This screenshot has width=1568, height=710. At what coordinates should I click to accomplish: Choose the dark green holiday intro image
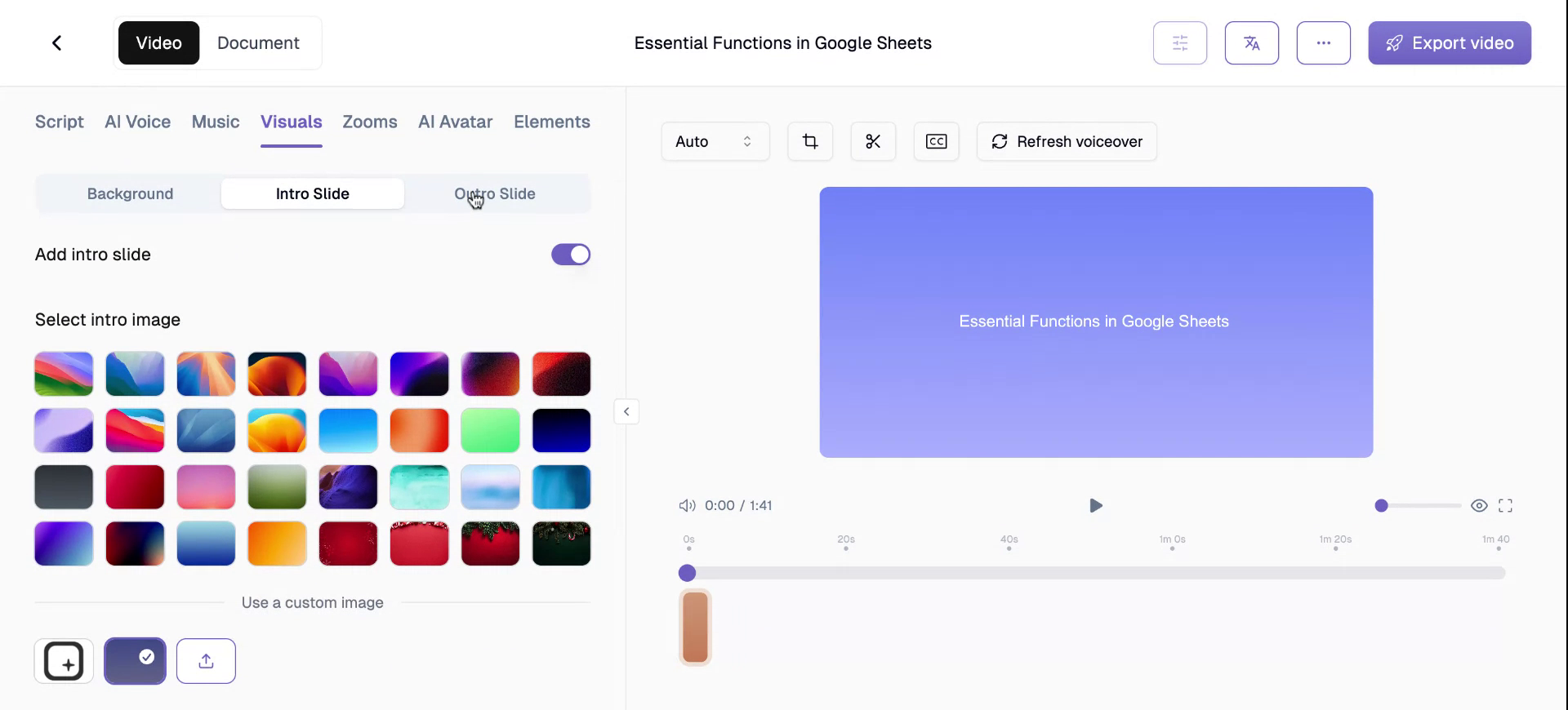(561, 544)
